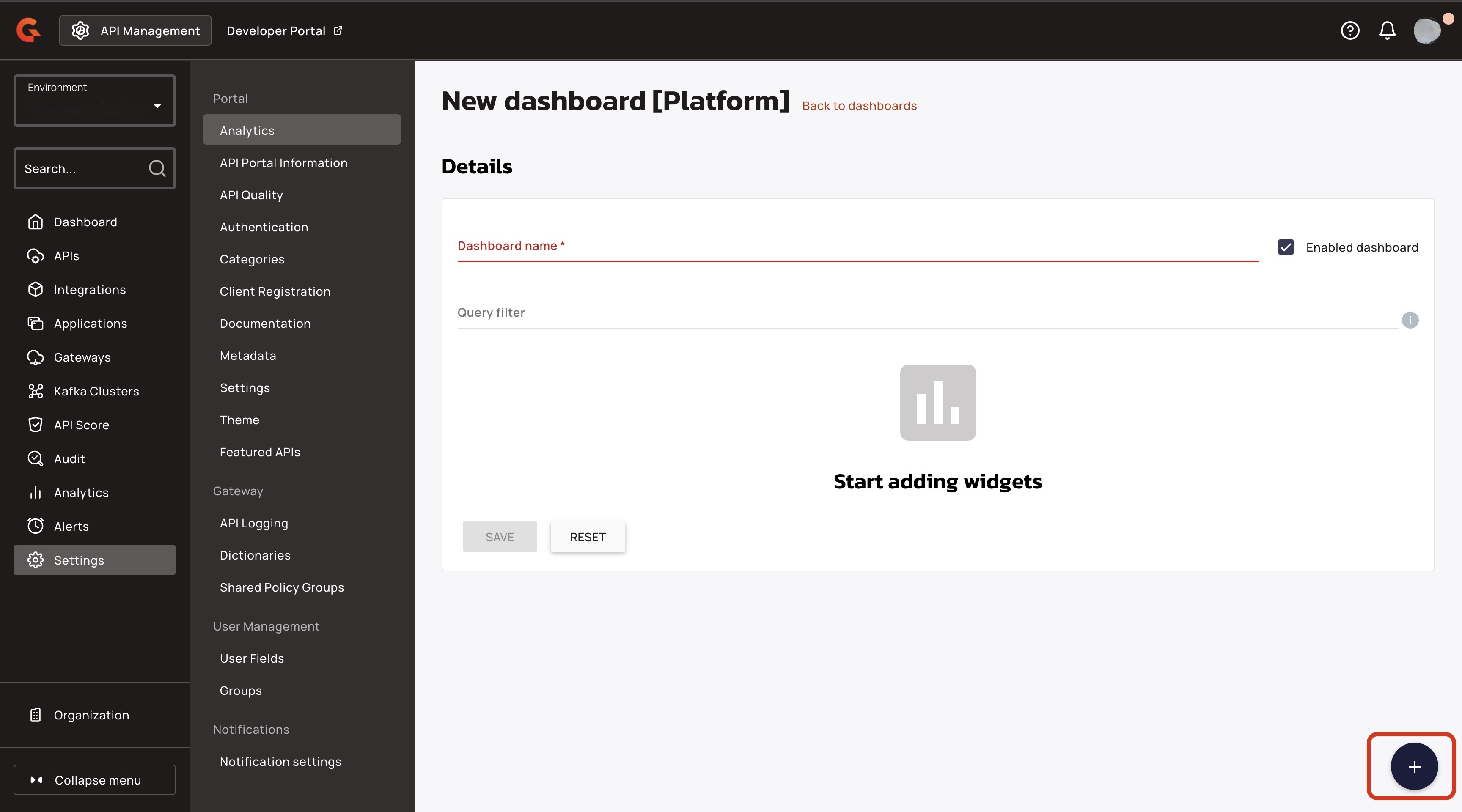Focus the Dashboard name field
Image resolution: width=1462 pixels, height=812 pixels.
[857, 248]
